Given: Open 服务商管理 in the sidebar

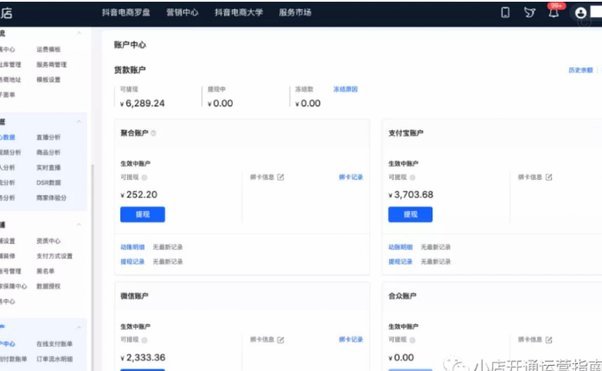Looking at the screenshot, I should (x=51, y=65).
